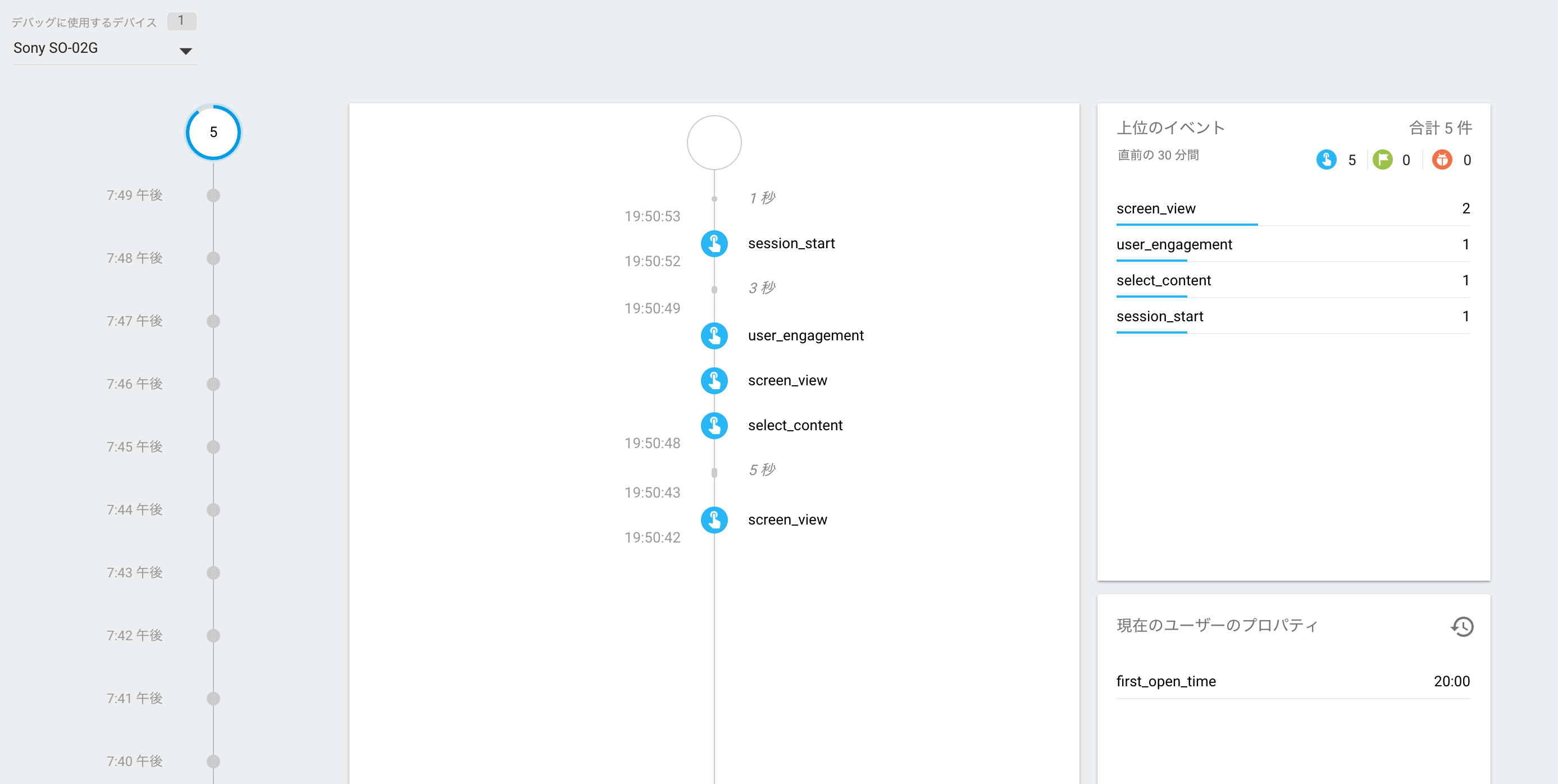This screenshot has width=1558, height=784.
Task: Click the select_content event icon
Action: [x=714, y=425]
